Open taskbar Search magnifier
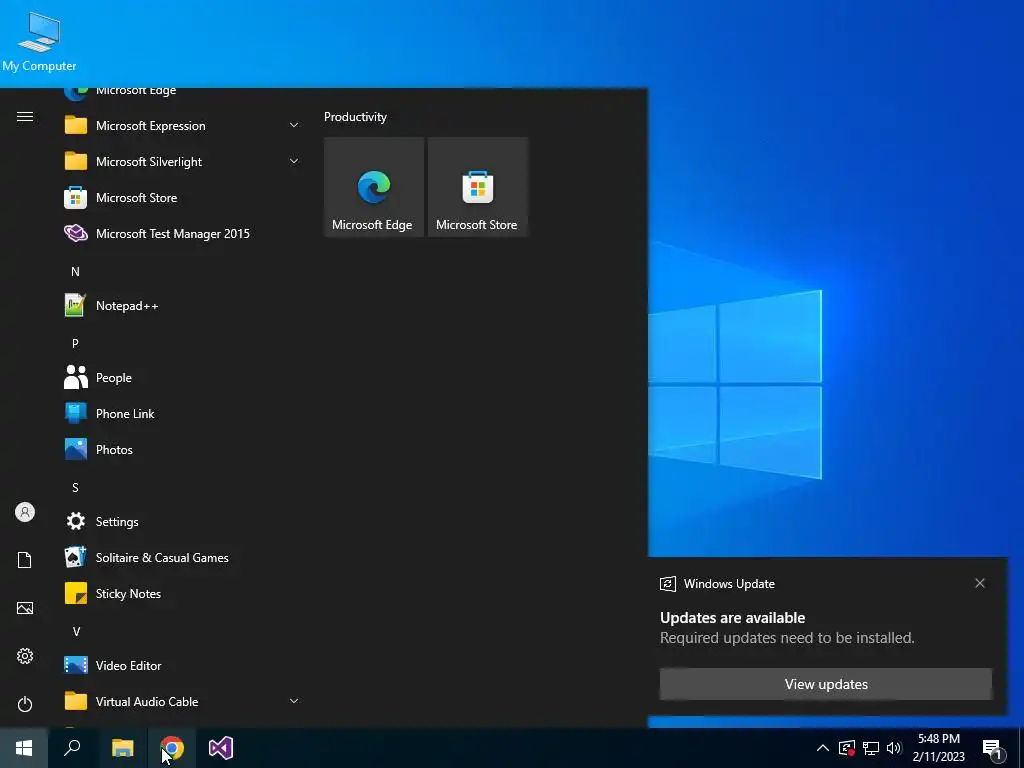The width and height of the screenshot is (1024, 768). point(72,748)
